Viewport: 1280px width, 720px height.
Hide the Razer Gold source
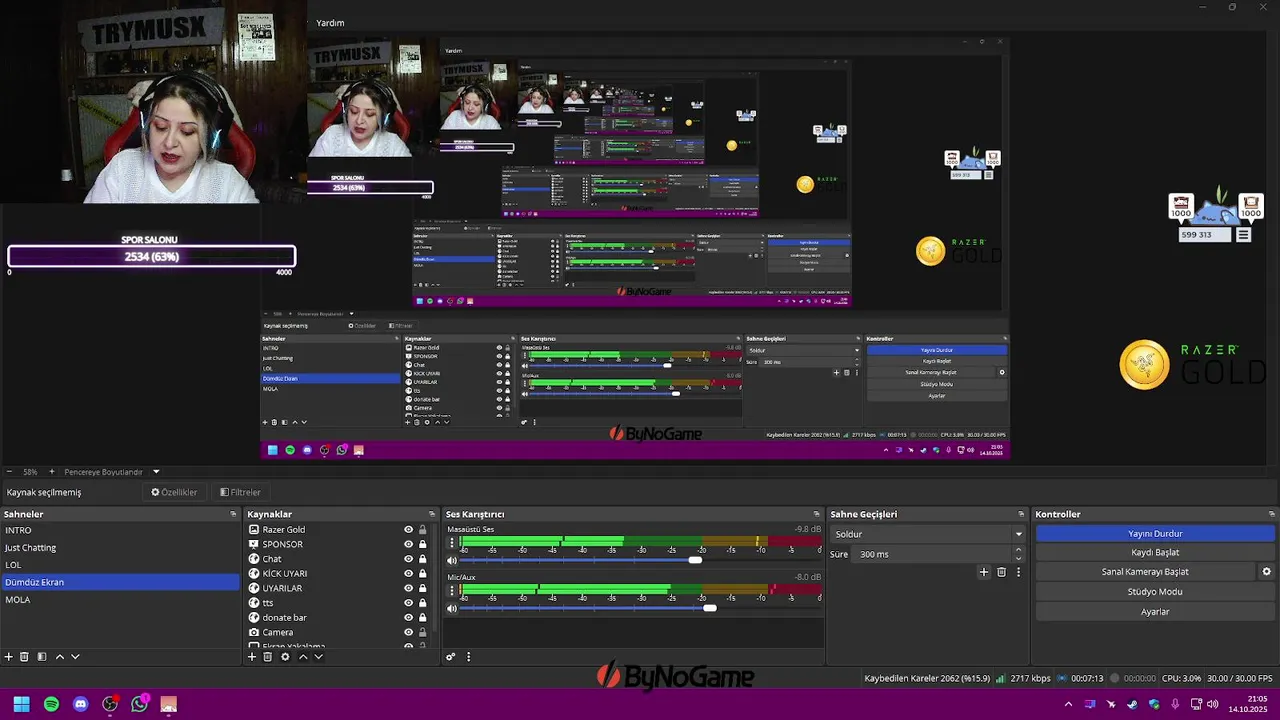point(408,530)
